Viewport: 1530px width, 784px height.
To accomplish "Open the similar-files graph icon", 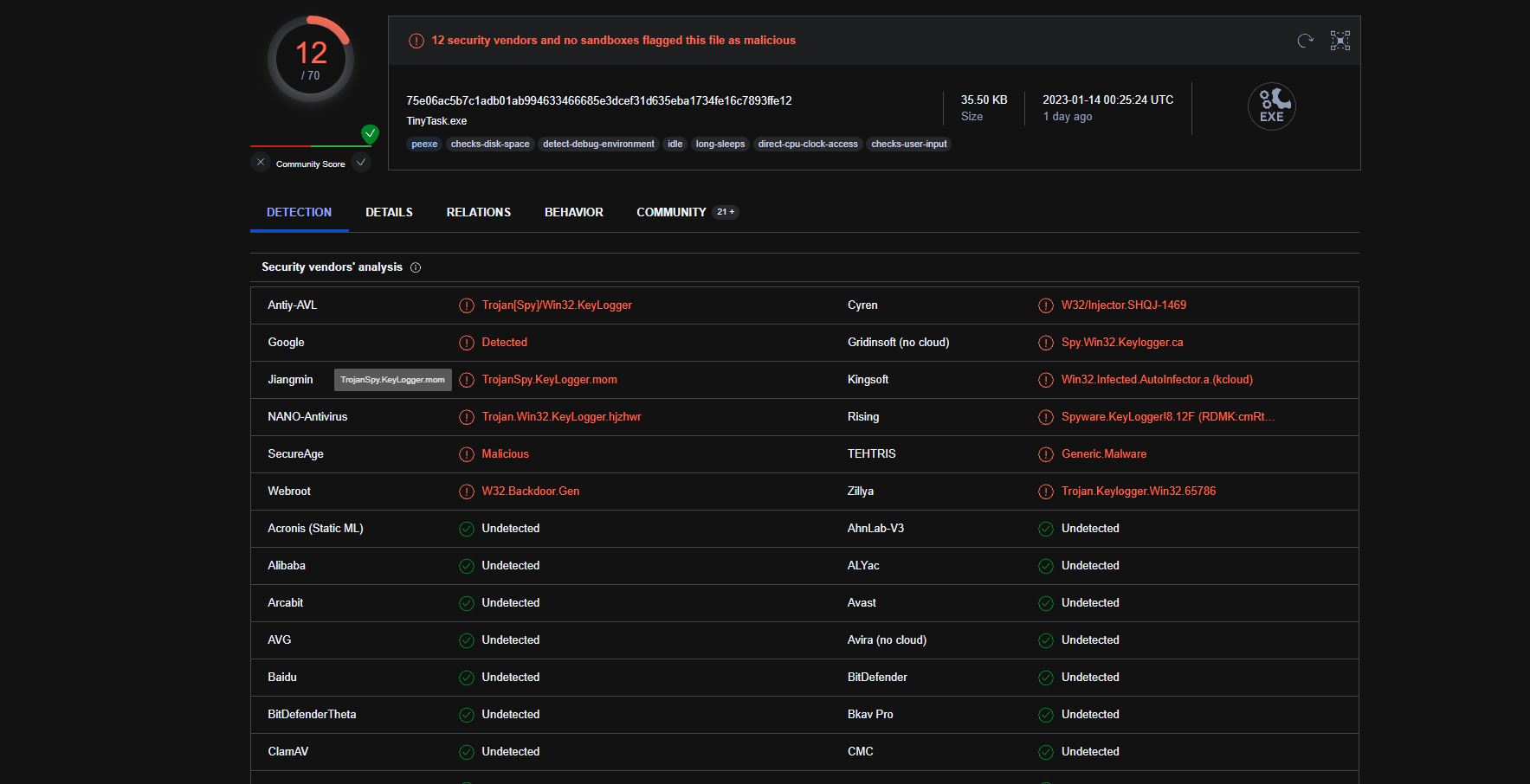I will point(1340,41).
